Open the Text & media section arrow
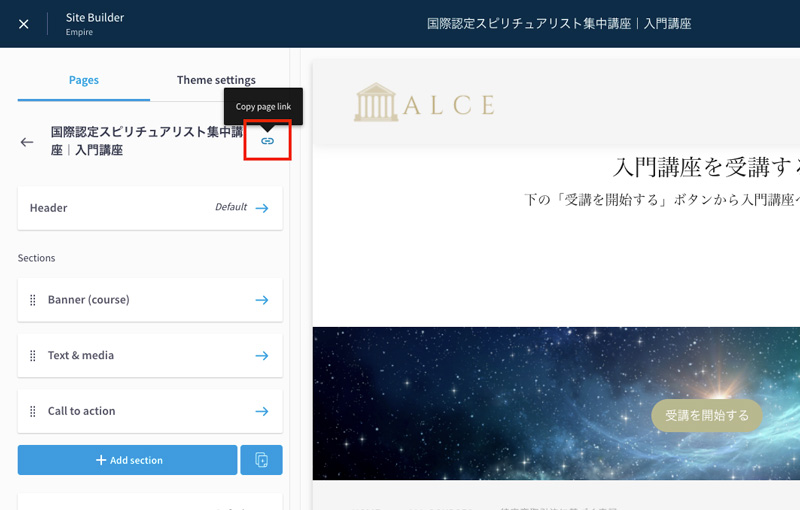Screen dimensions: 800x510 point(261,356)
